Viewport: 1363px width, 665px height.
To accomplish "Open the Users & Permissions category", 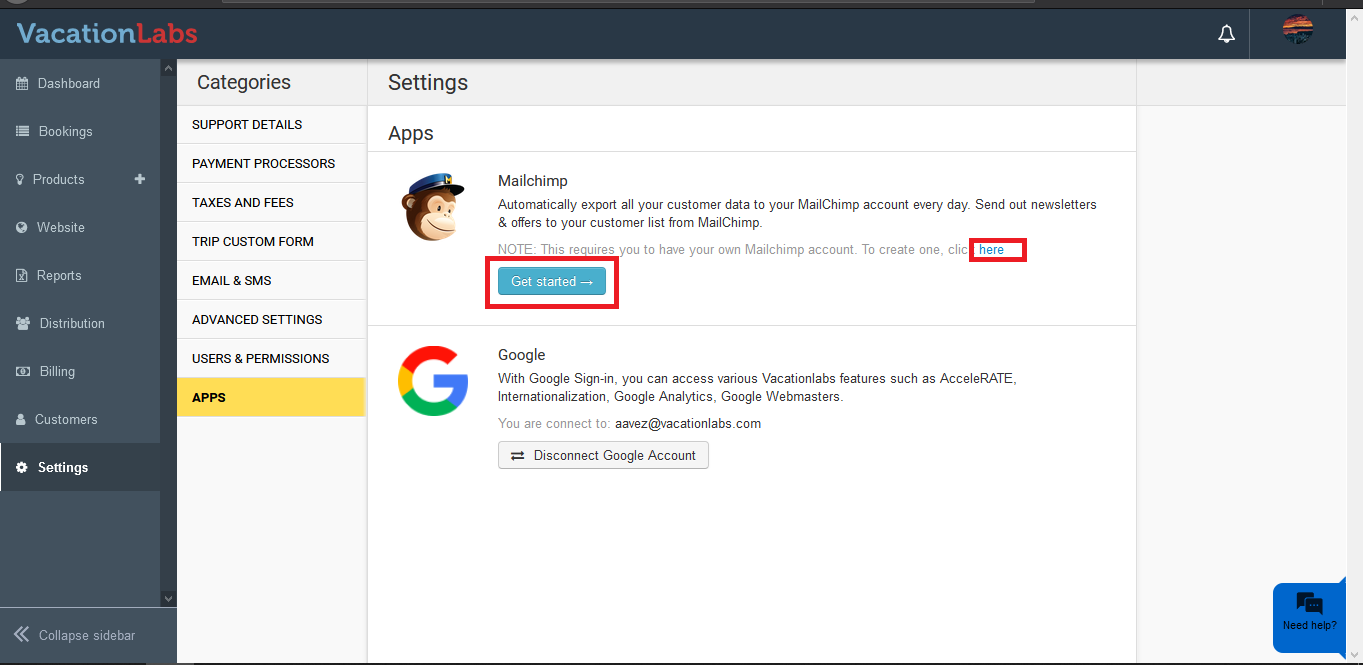I will pyautogui.click(x=271, y=358).
